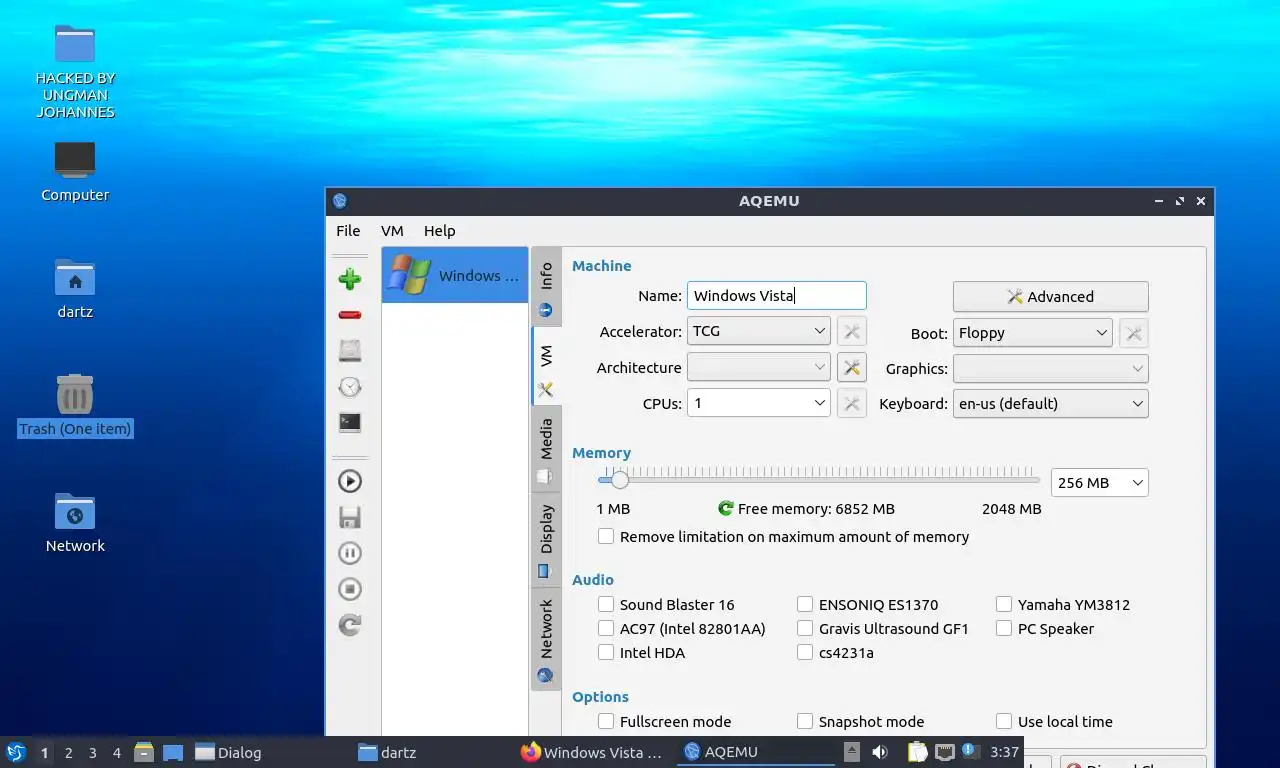Expand the Boot Floppy dropdown

click(1033, 333)
